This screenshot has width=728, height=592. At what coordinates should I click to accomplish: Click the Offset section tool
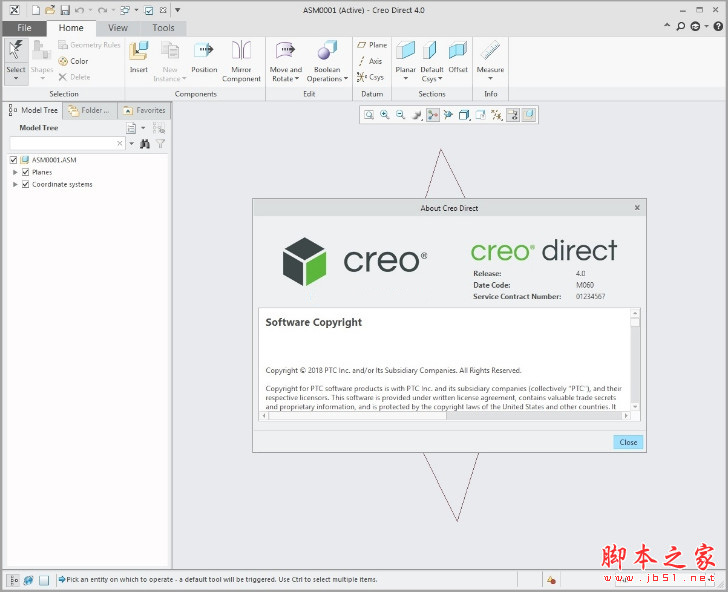click(x=458, y=57)
